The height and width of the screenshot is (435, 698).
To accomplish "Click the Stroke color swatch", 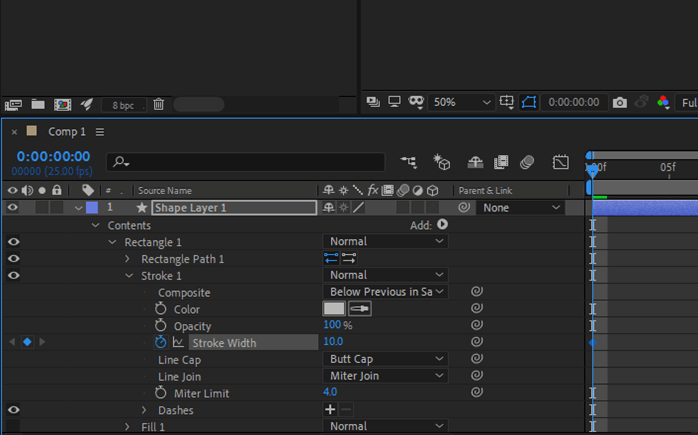I will click(x=334, y=309).
